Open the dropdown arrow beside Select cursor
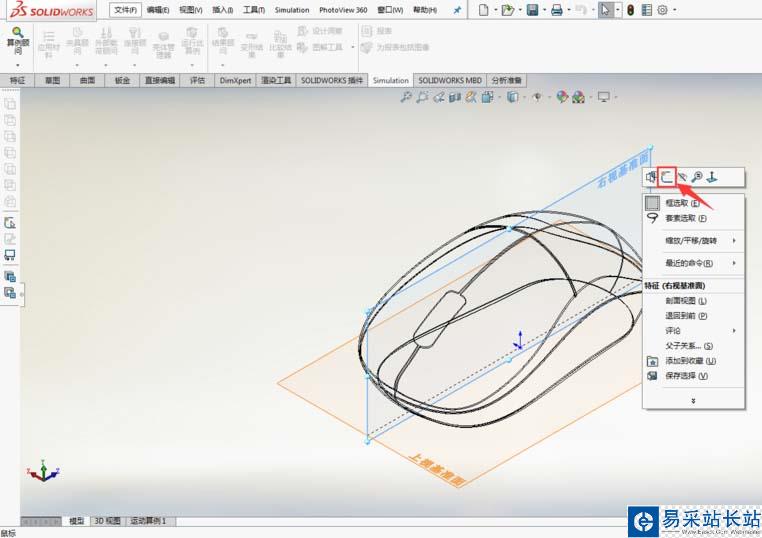This screenshot has height=538, width=762. [x=617, y=10]
